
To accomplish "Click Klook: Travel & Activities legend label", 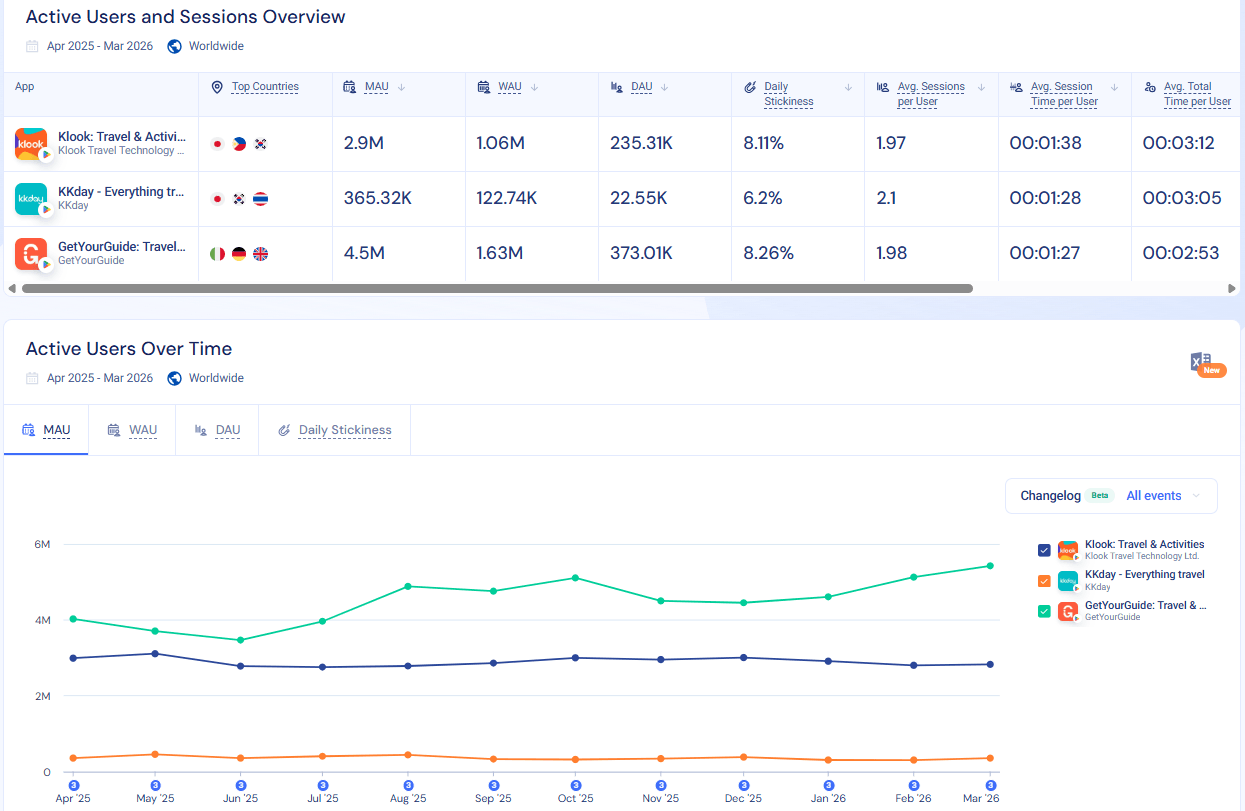I will tap(1144, 545).
